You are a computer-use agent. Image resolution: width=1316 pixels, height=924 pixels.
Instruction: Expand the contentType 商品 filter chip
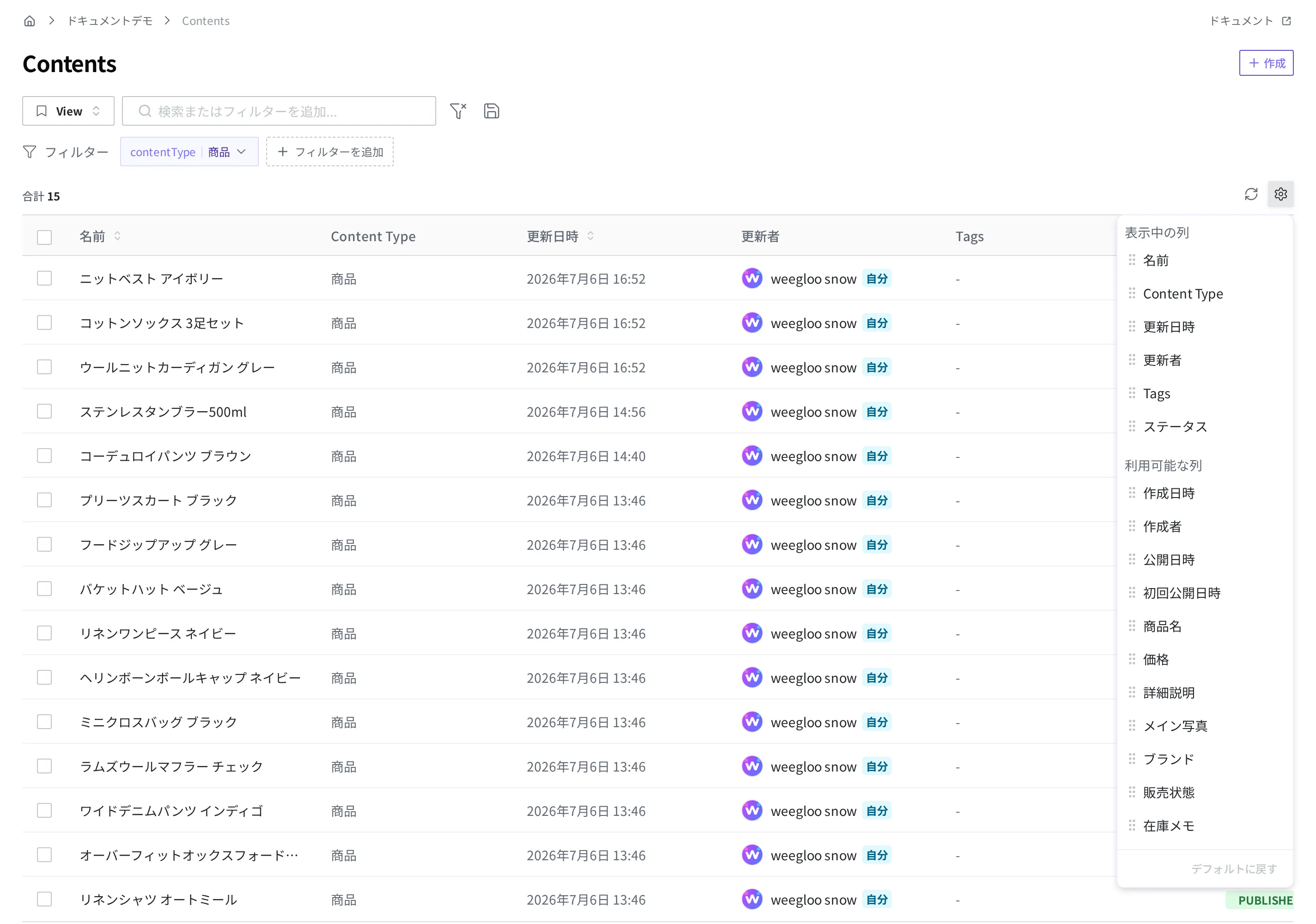coord(189,152)
